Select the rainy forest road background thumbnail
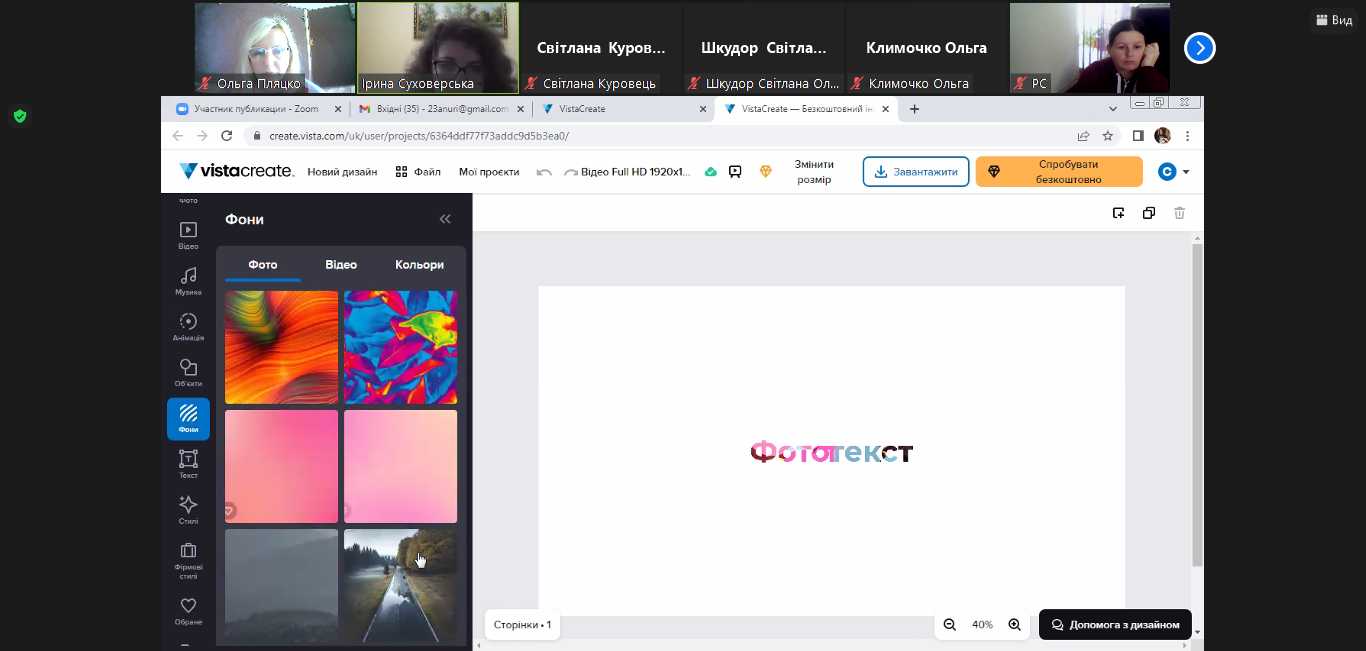 pos(400,586)
